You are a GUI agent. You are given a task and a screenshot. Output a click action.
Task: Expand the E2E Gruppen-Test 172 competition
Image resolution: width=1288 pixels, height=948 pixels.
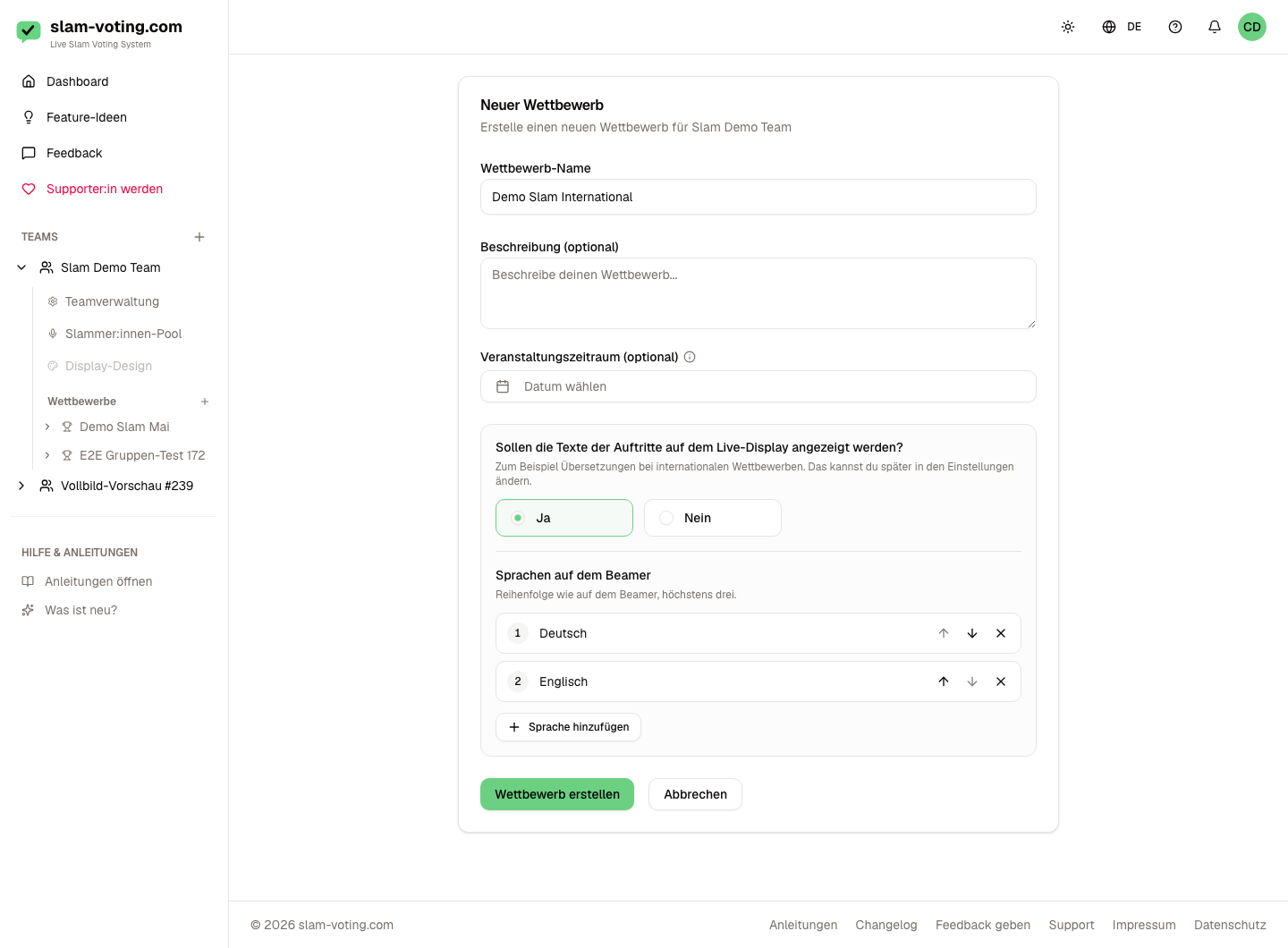click(47, 455)
